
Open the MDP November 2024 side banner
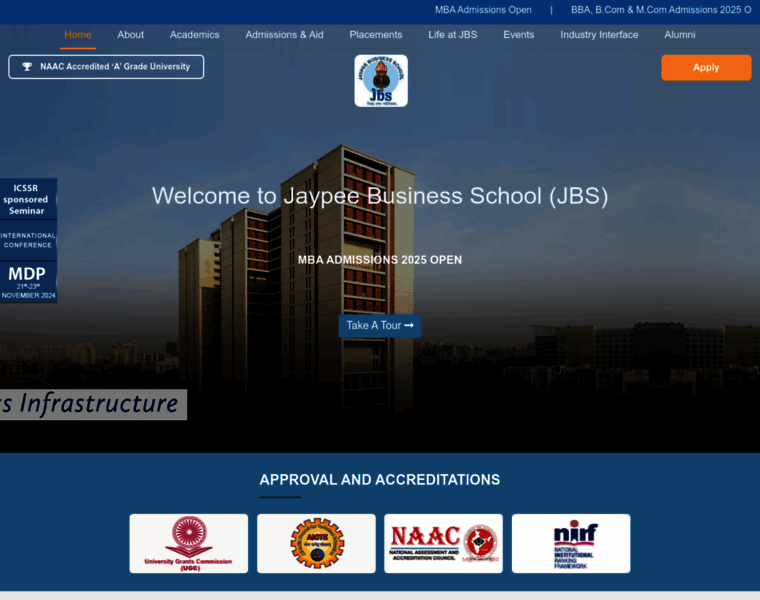(28, 282)
